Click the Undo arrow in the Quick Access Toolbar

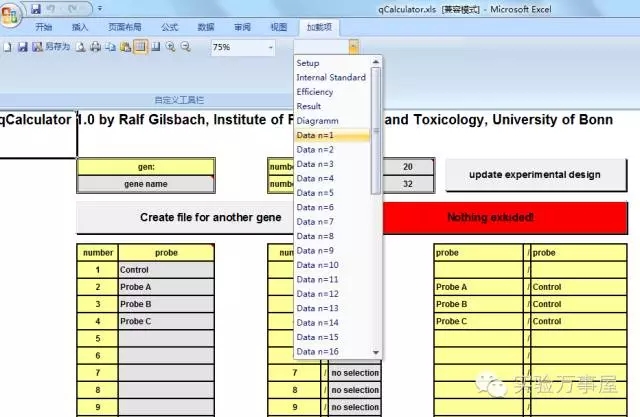point(51,8)
